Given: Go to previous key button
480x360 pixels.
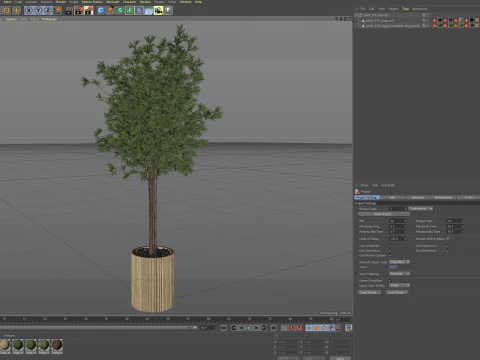Looking at the screenshot, I should click(234, 328).
